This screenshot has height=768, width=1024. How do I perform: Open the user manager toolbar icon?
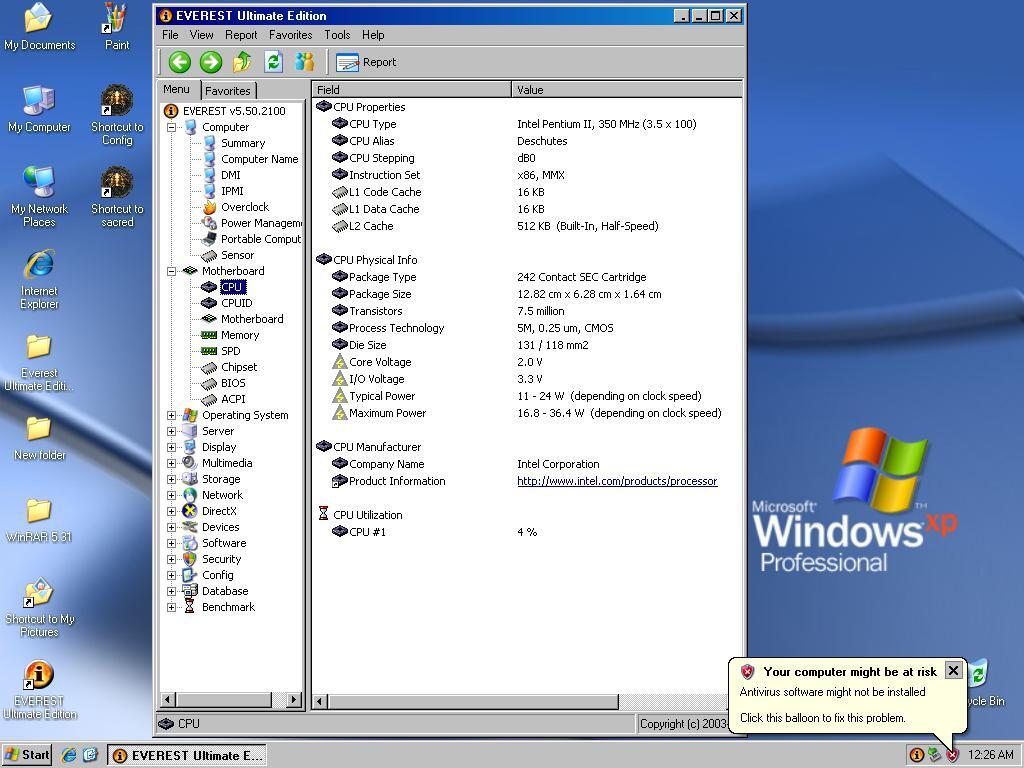304,62
